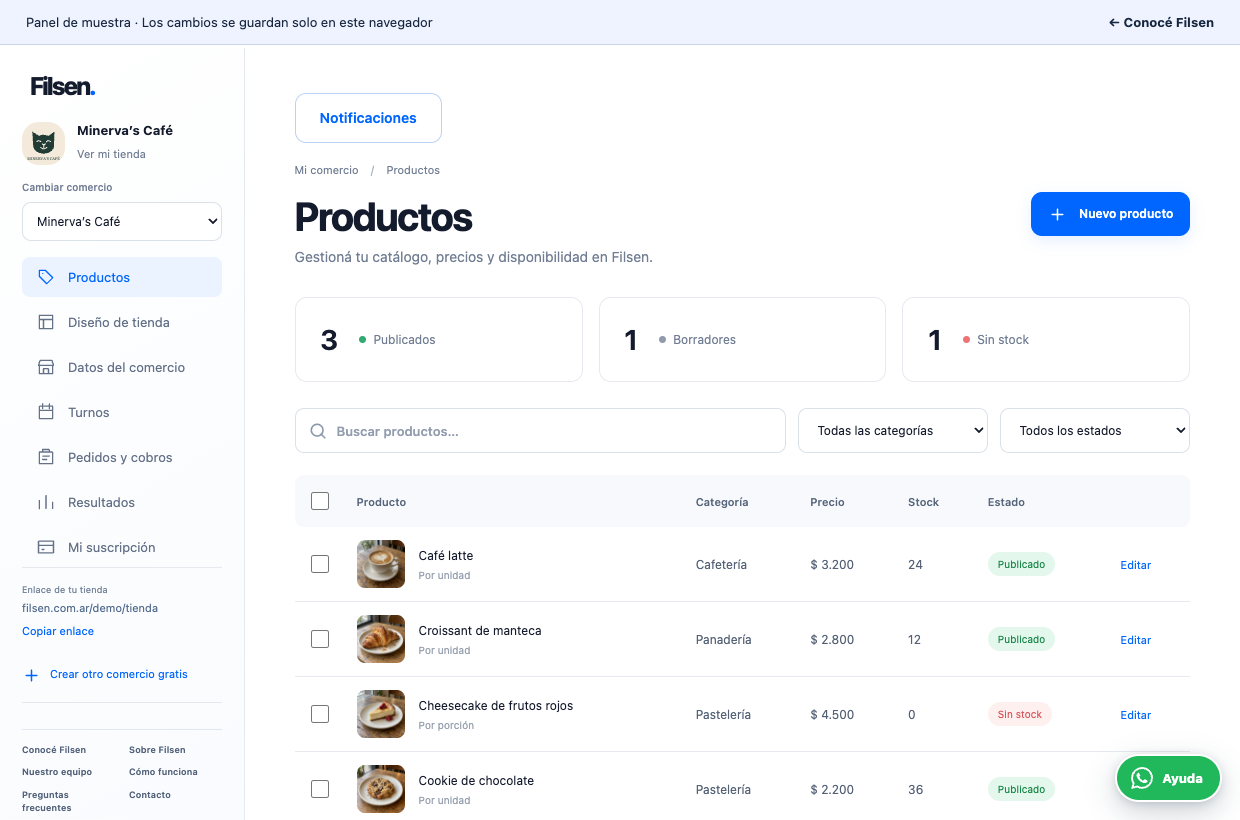Click the layout icon for Diseño de tienda
The width and height of the screenshot is (1240, 820).
[46, 322]
